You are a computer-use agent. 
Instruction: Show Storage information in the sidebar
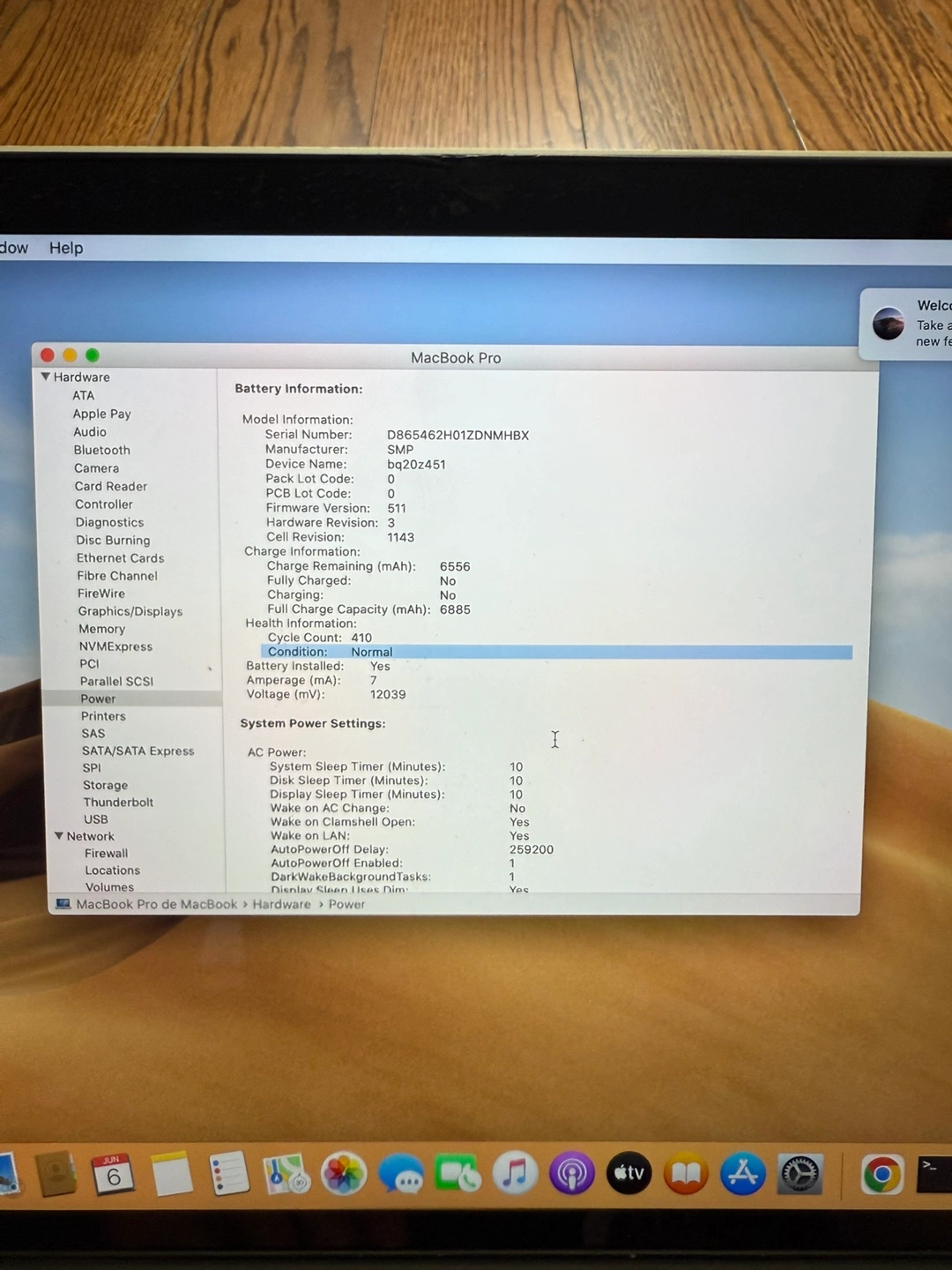[x=105, y=785]
